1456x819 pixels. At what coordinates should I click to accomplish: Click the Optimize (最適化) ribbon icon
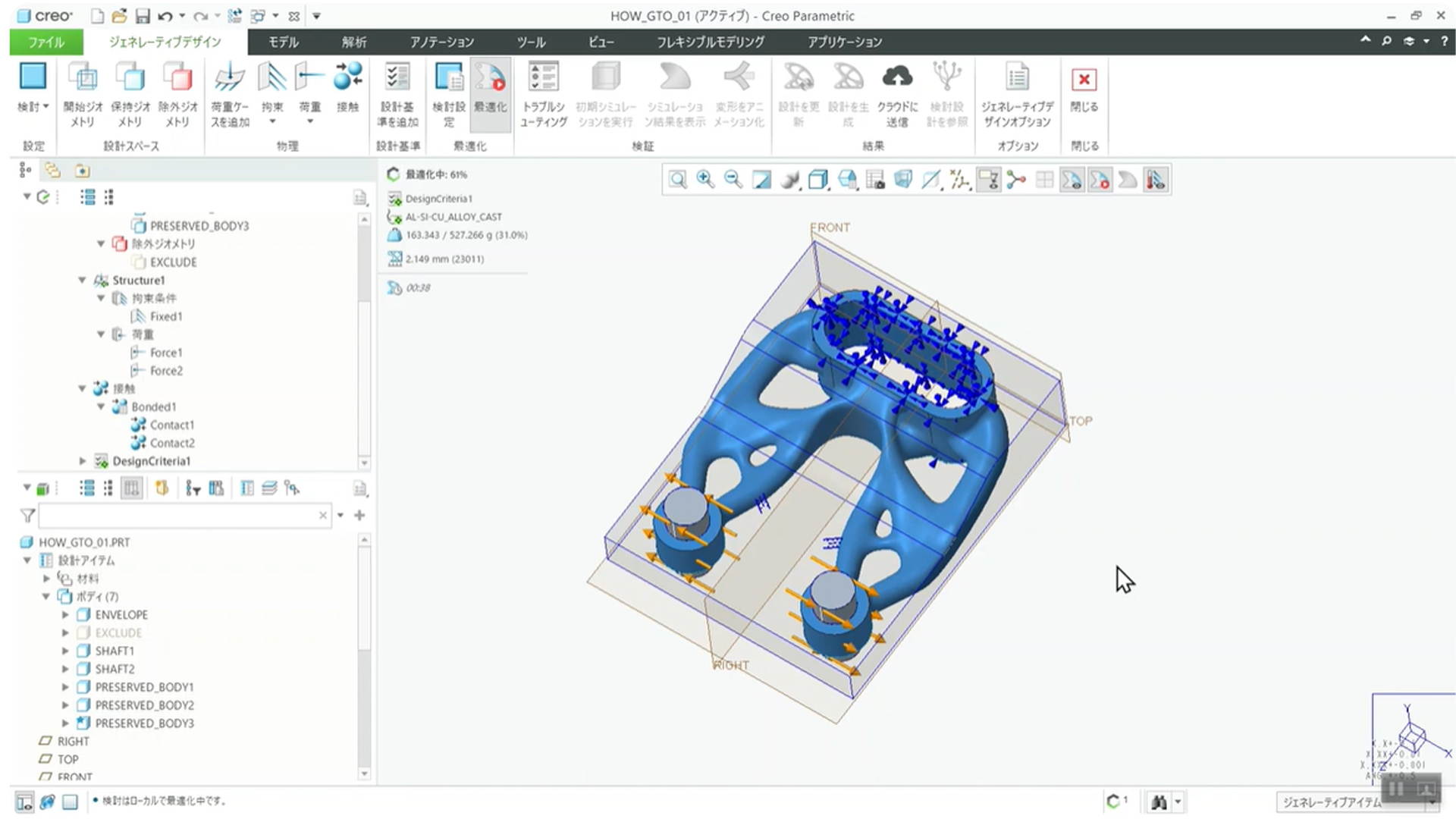490,79
